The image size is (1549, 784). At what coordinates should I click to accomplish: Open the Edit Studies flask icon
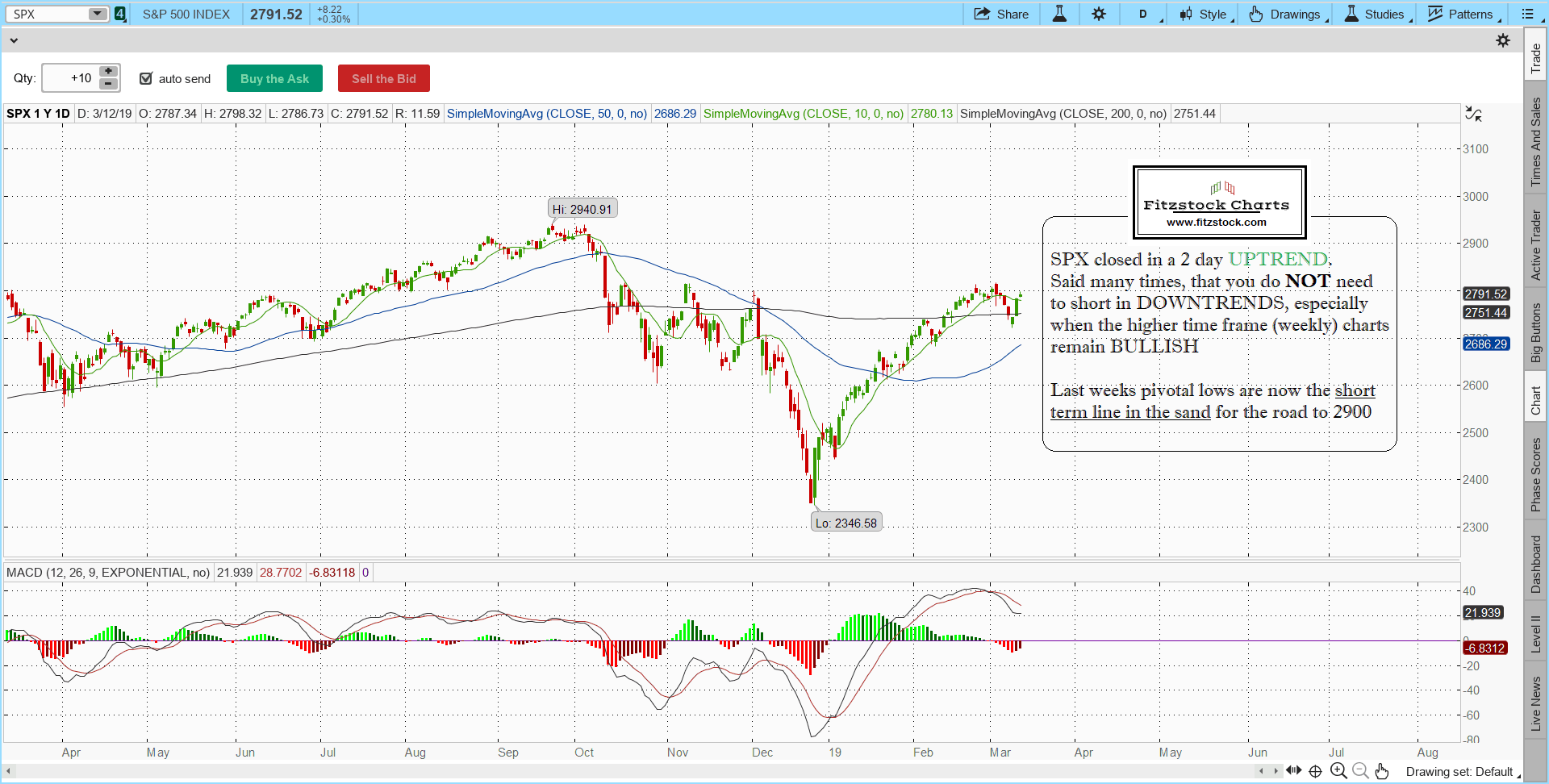point(1059,14)
